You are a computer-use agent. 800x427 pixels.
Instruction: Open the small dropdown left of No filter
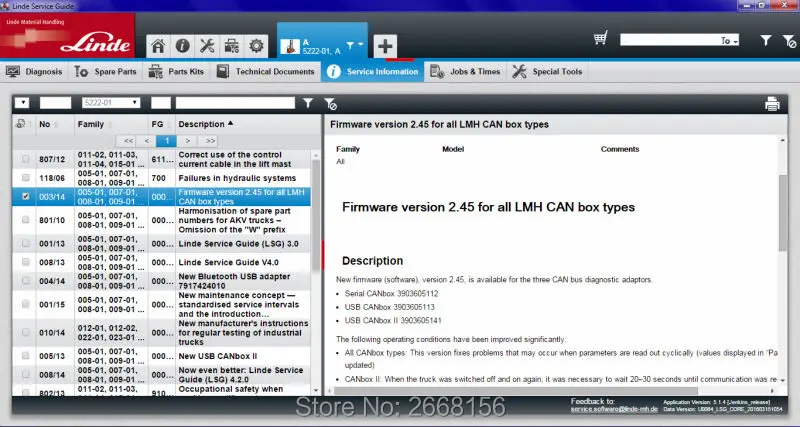tap(22, 103)
